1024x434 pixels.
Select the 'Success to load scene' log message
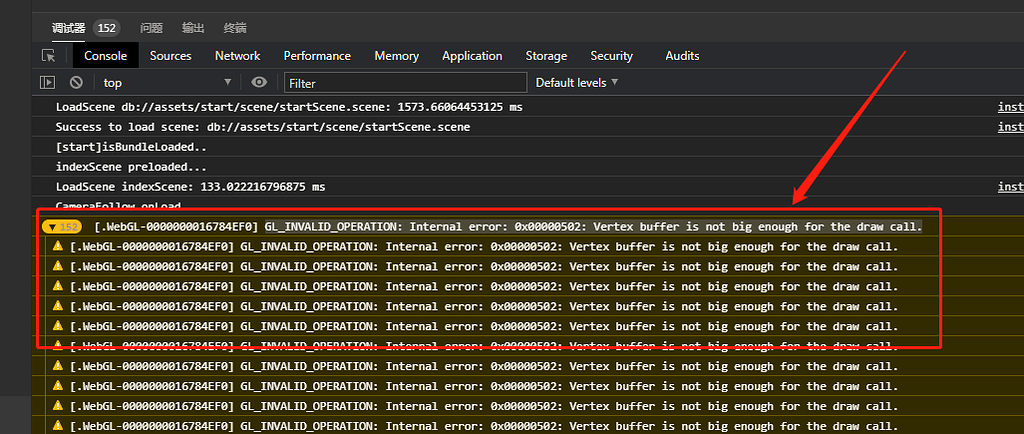(x=263, y=127)
